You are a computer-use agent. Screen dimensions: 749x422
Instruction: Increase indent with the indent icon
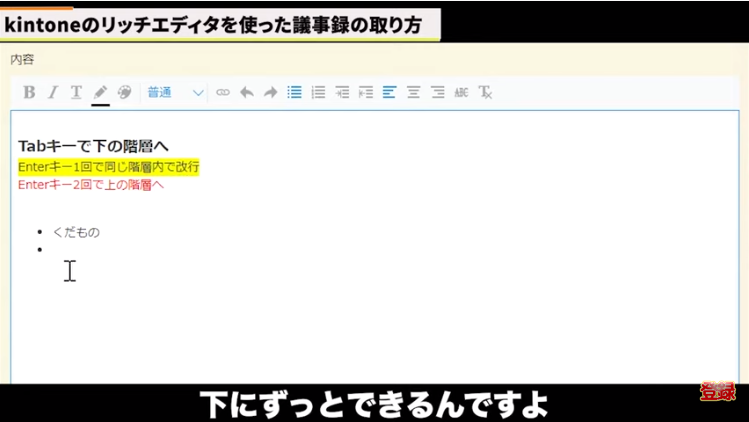tap(342, 92)
